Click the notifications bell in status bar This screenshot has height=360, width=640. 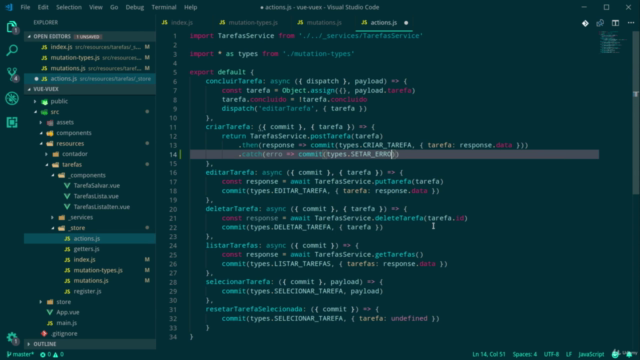(629, 354)
